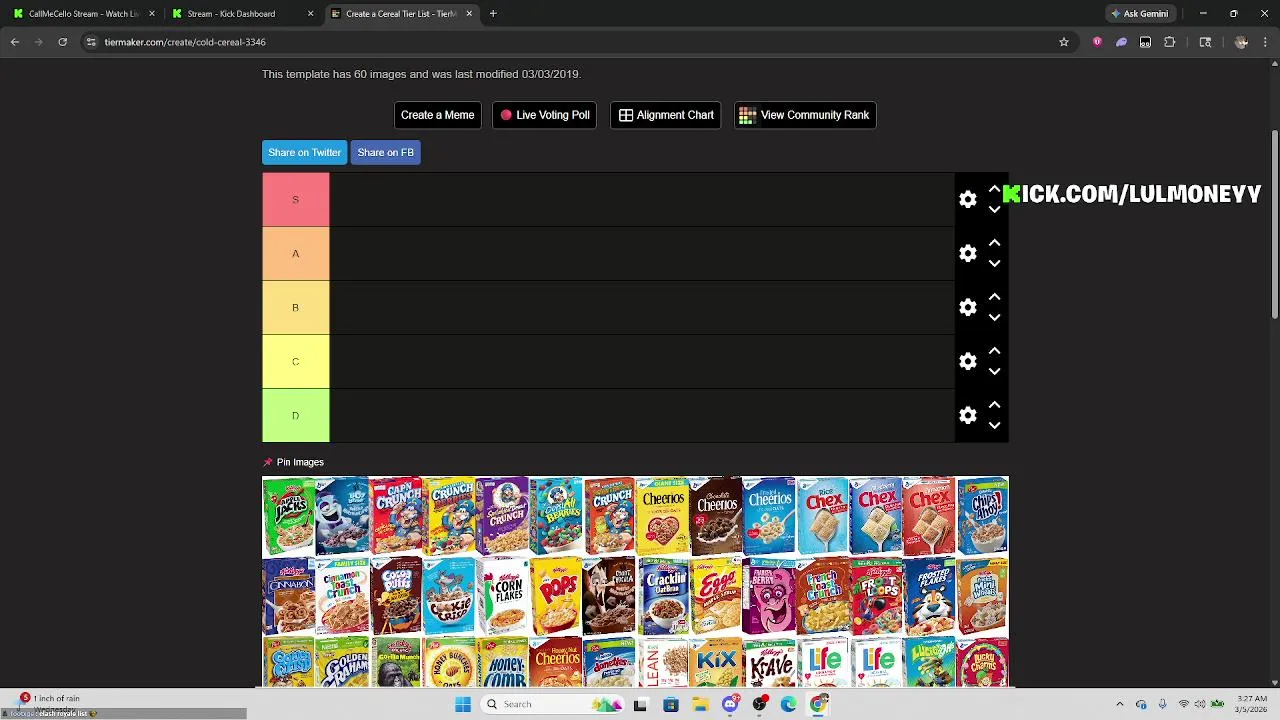Click the green D tier label
The width and height of the screenshot is (1280, 720).
tap(295, 415)
